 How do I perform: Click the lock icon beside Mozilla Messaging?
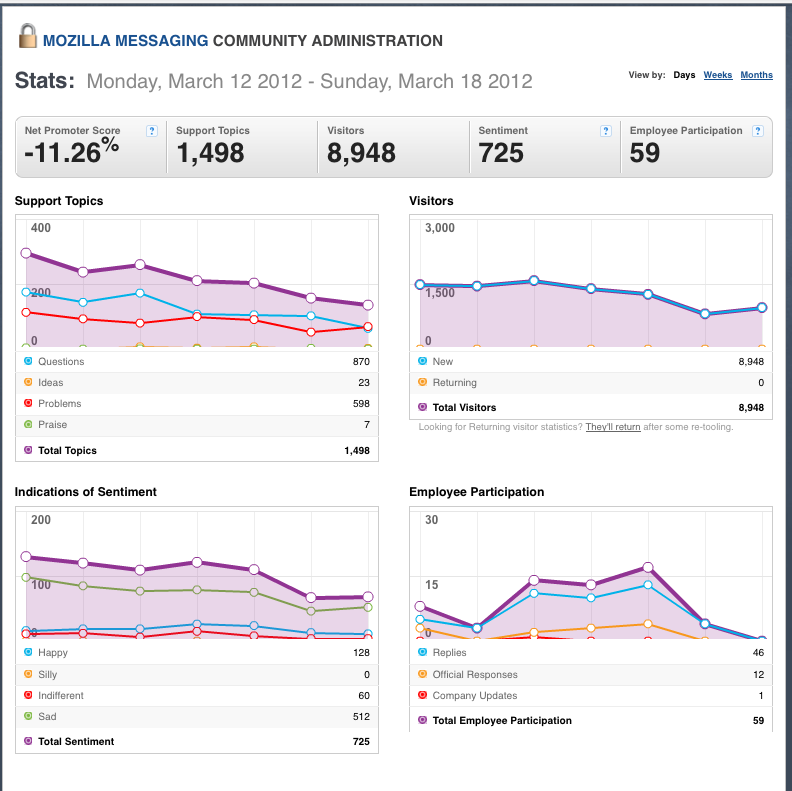click(x=27, y=36)
